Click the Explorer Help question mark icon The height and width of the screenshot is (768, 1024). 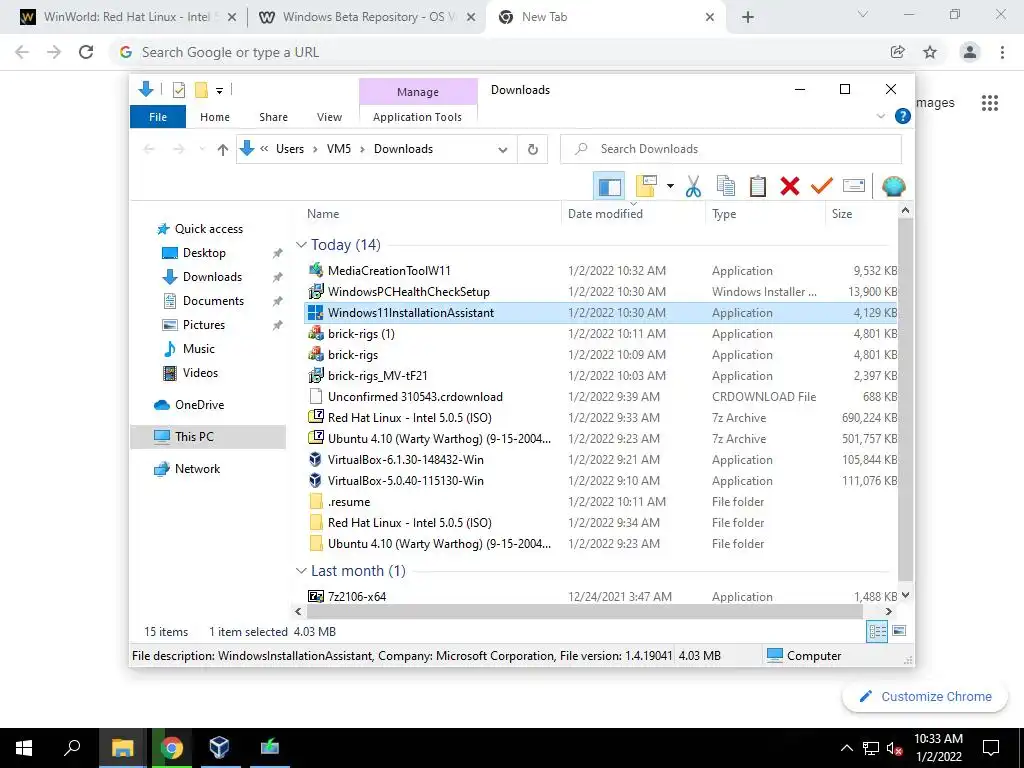coord(903,116)
